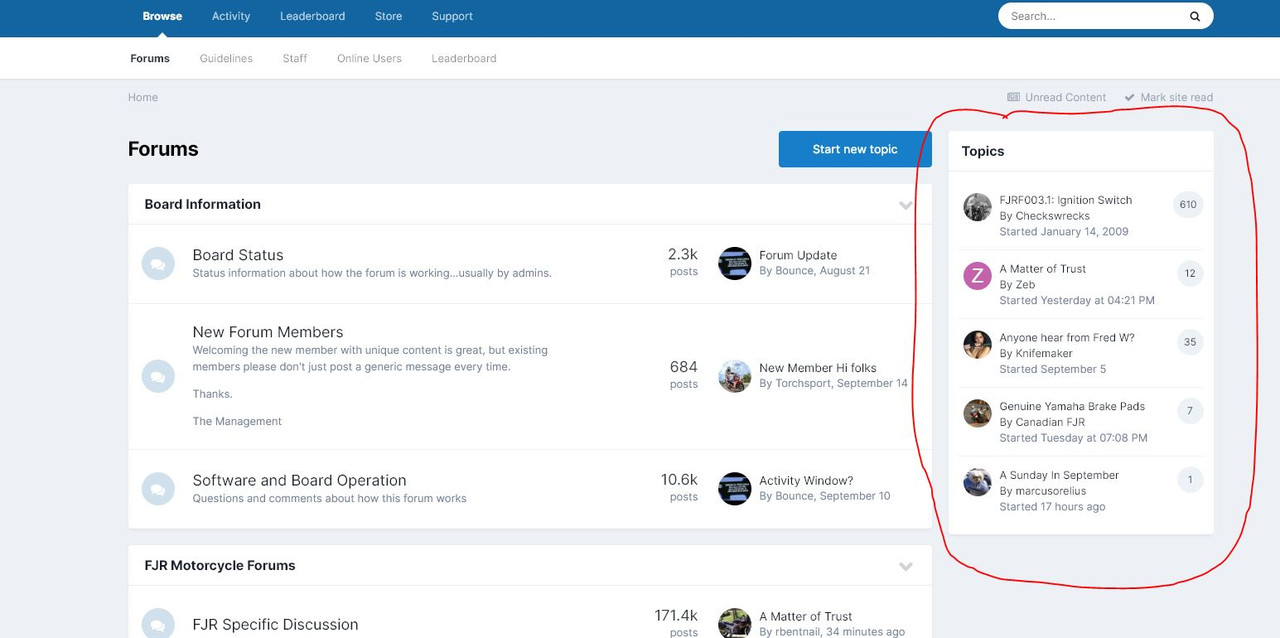Open Software and Board Operation forum

click(x=299, y=480)
